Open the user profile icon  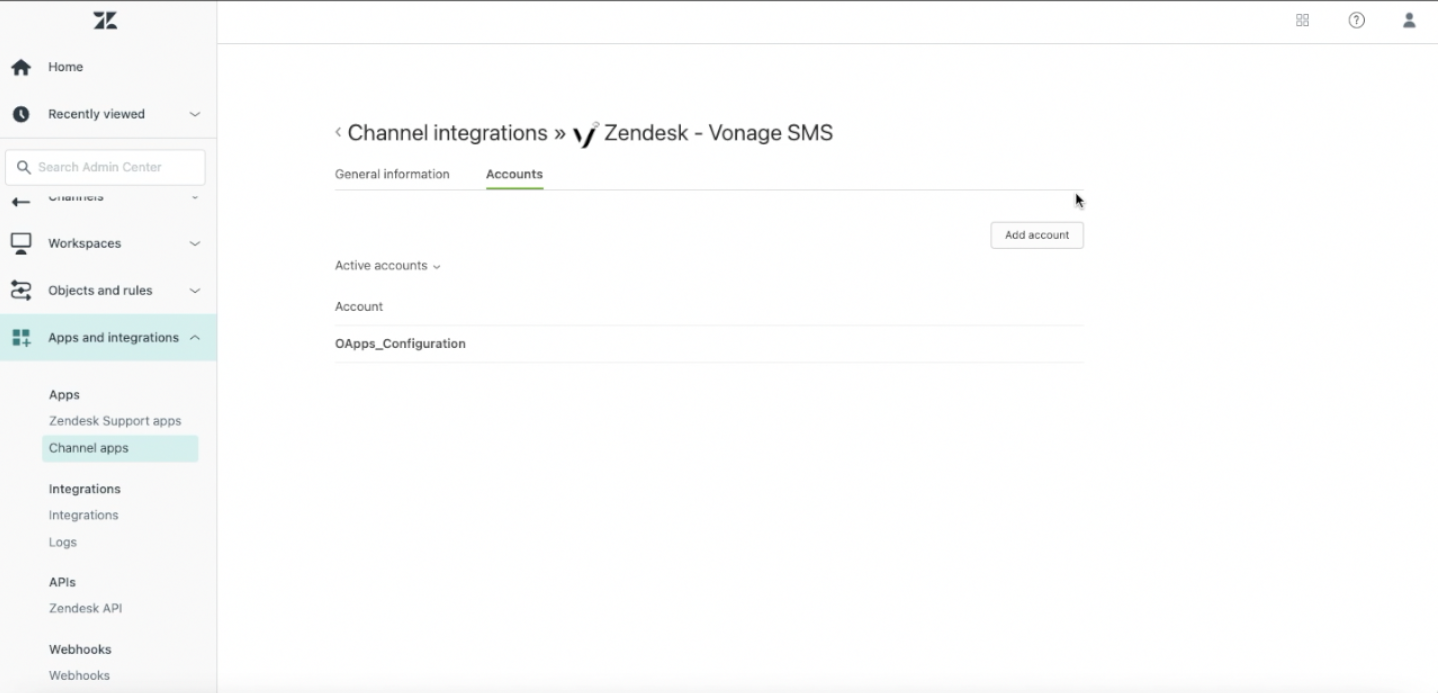tap(1409, 20)
